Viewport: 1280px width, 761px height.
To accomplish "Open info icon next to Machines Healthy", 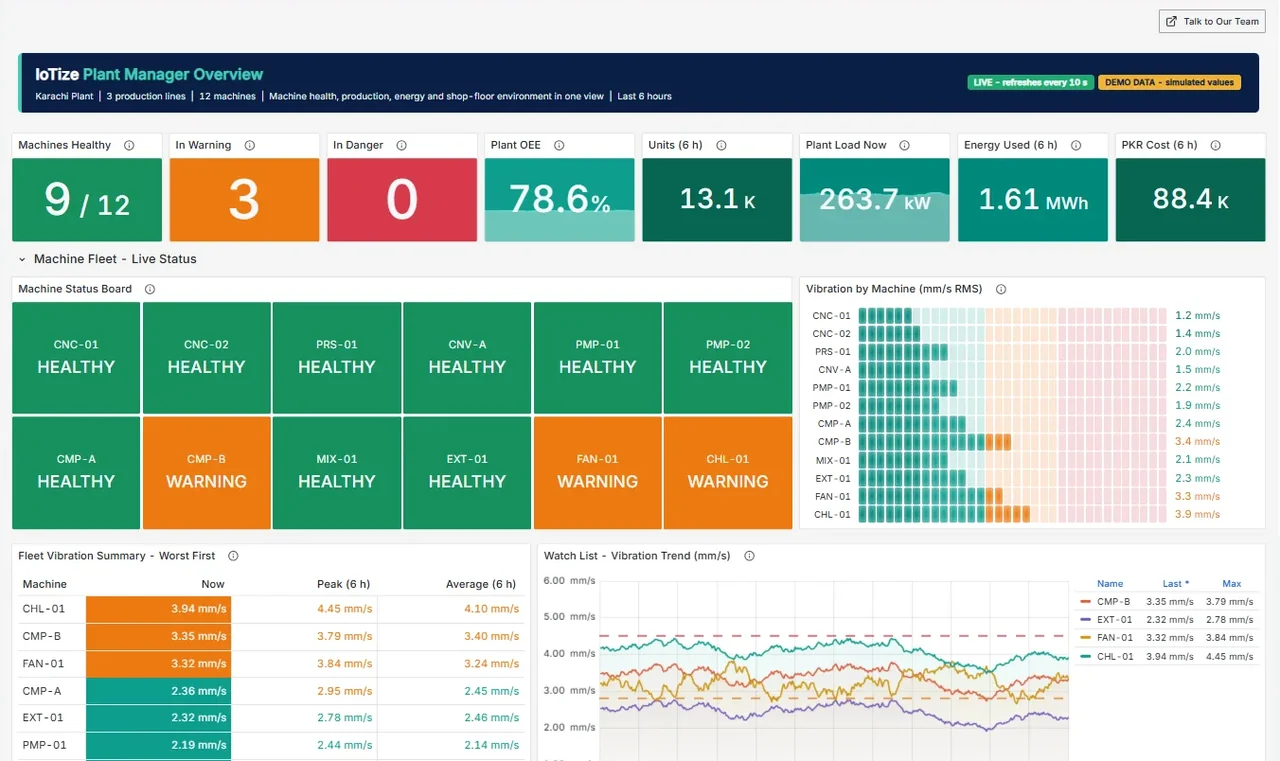I will coord(129,145).
